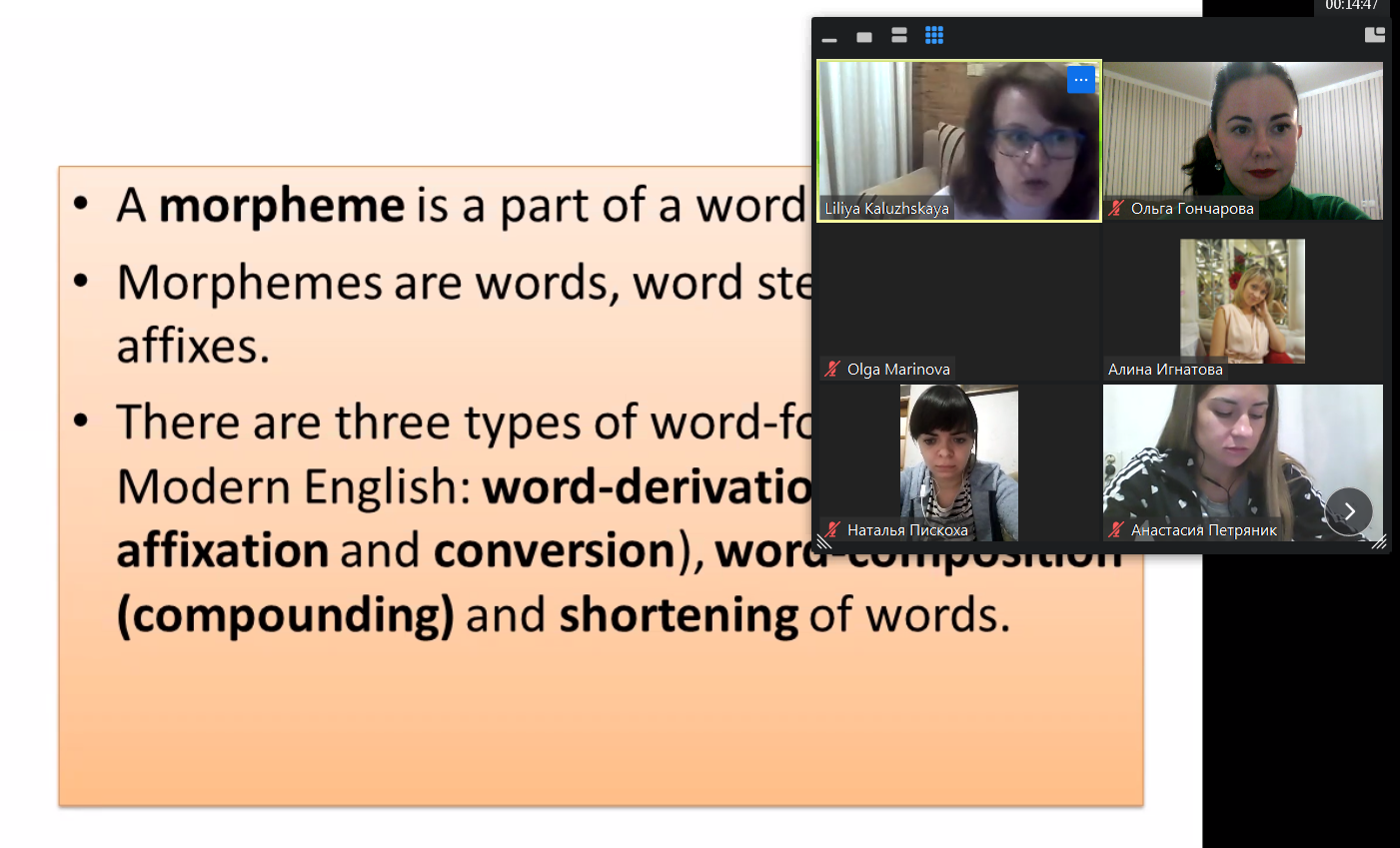Click muted mic icon beside Анастасия Петряник
This screenshot has width=1400, height=848.
[1117, 530]
